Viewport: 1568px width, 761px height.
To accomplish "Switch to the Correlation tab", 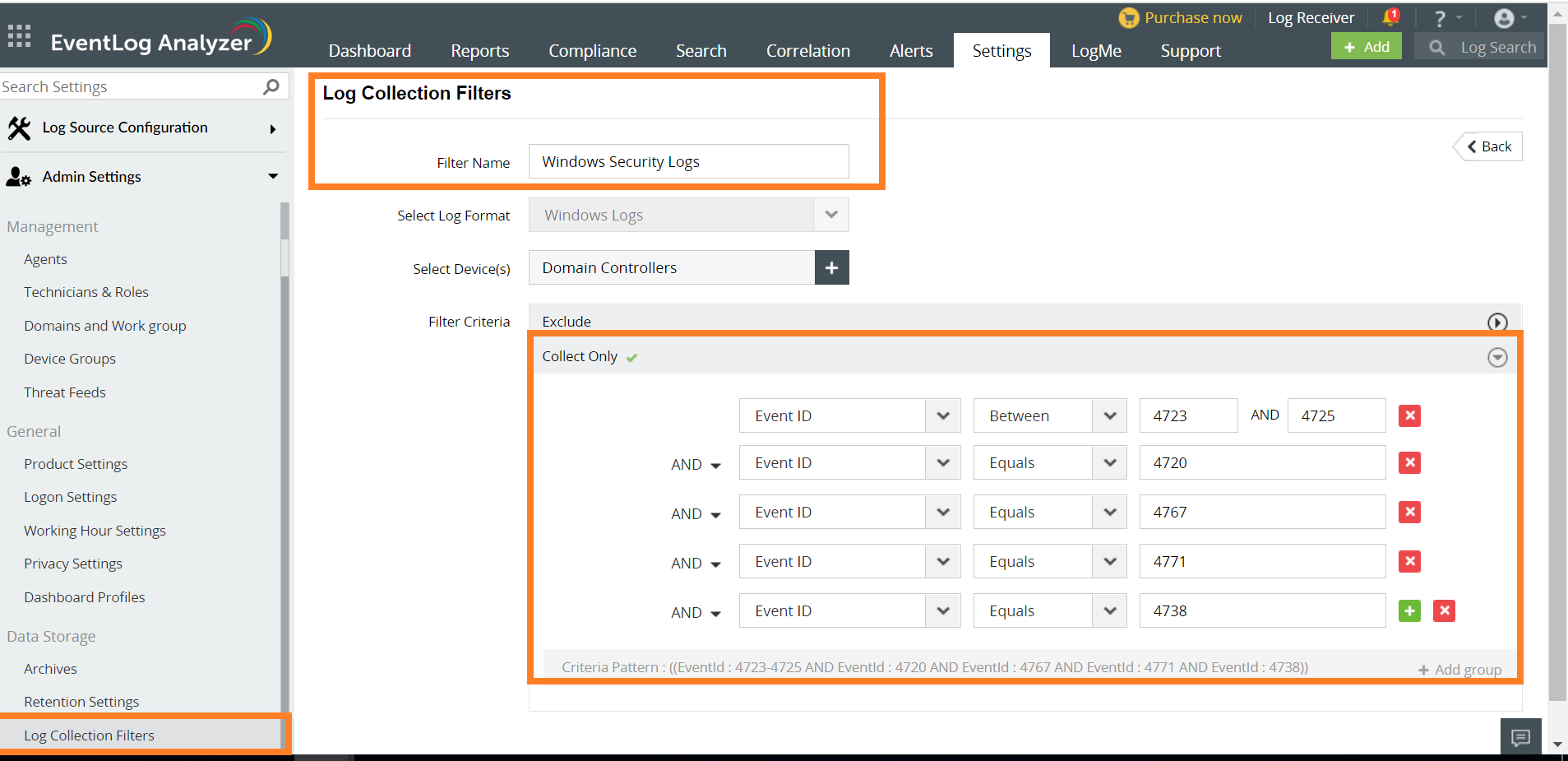I will pyautogui.click(x=808, y=51).
